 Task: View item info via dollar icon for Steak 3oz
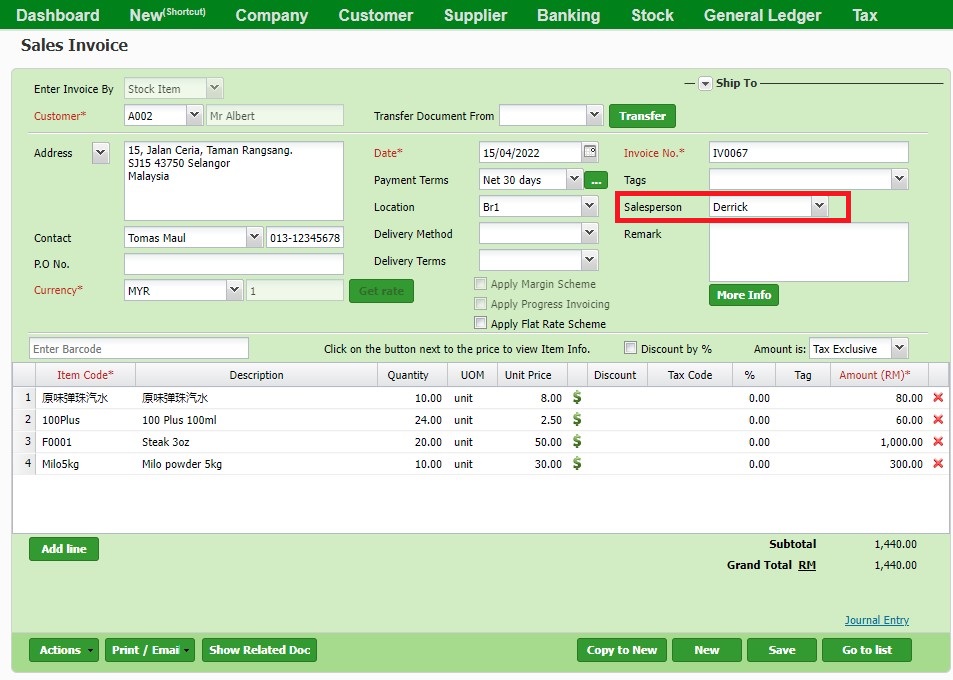(576, 441)
